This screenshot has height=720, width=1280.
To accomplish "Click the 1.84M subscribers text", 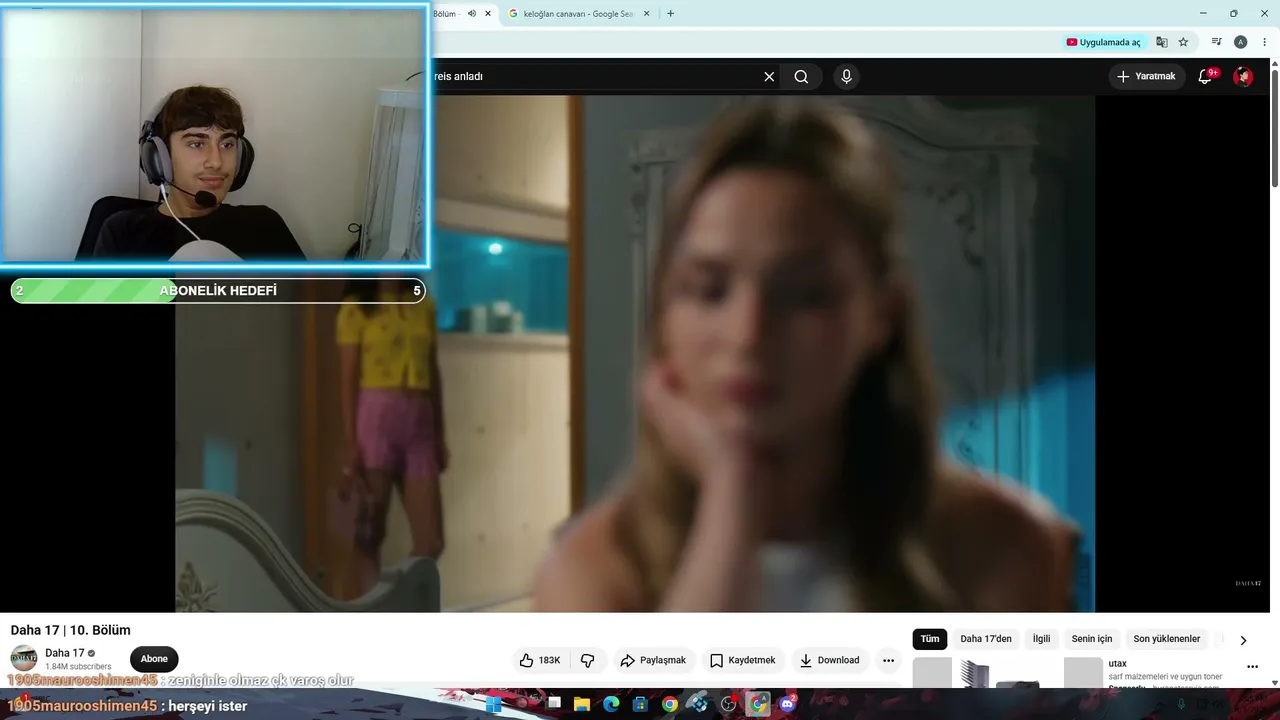I will [78, 667].
